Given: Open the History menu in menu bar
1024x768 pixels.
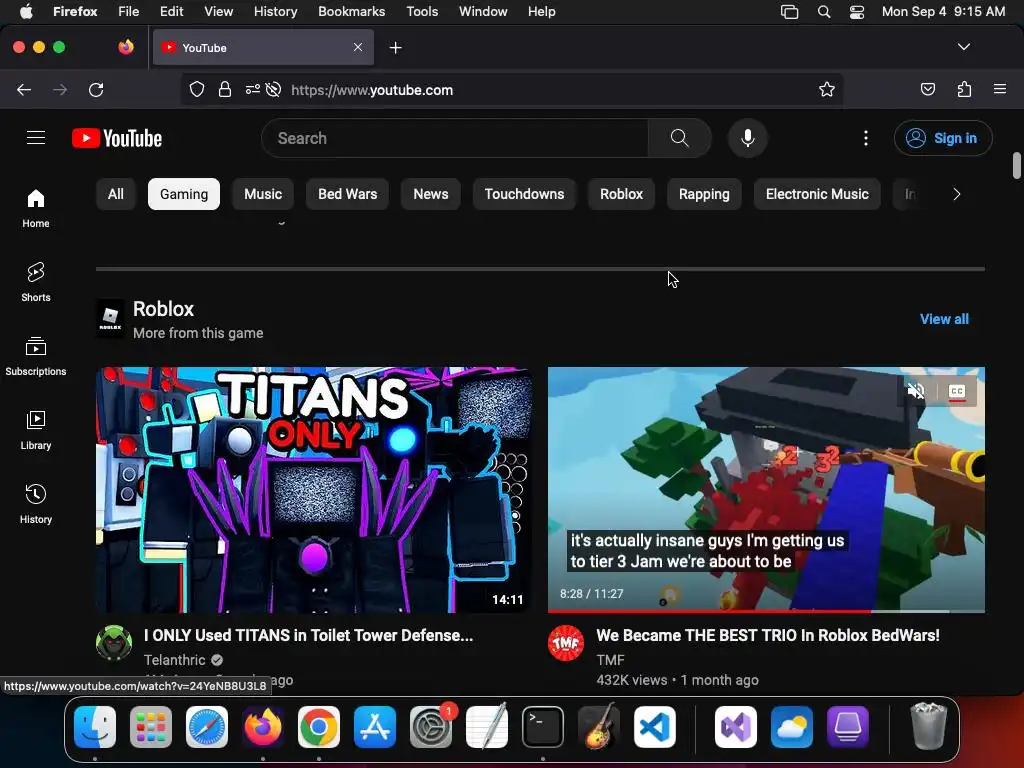Looking at the screenshot, I should [x=275, y=11].
